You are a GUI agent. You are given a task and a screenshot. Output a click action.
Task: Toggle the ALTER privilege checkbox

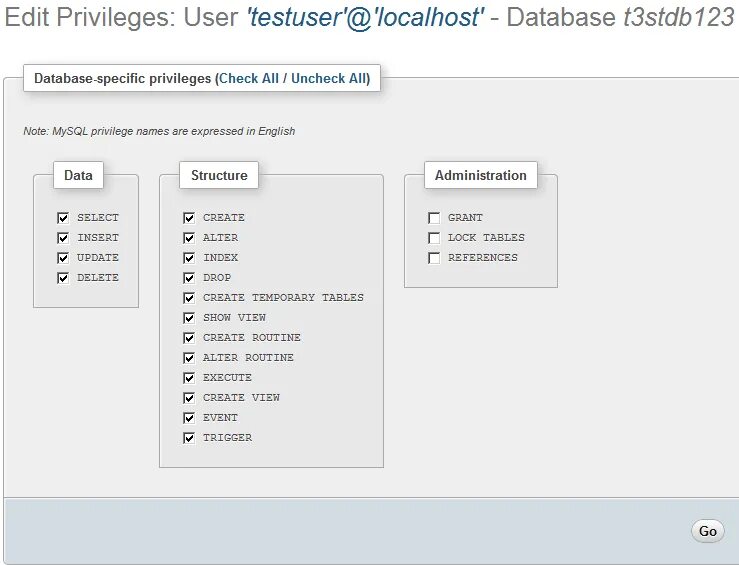[189, 238]
